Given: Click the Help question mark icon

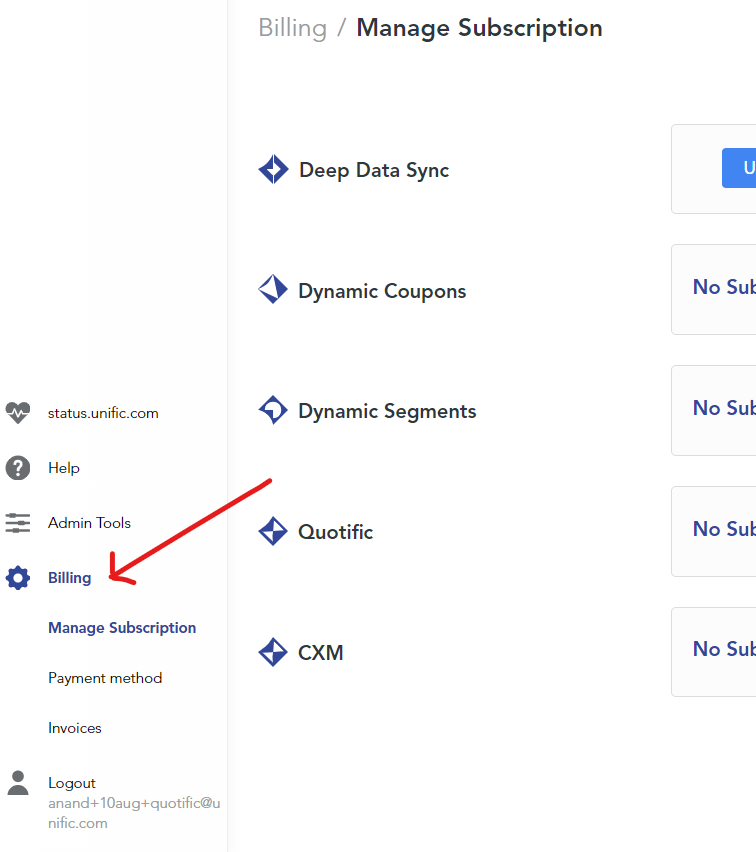Looking at the screenshot, I should tap(17, 467).
